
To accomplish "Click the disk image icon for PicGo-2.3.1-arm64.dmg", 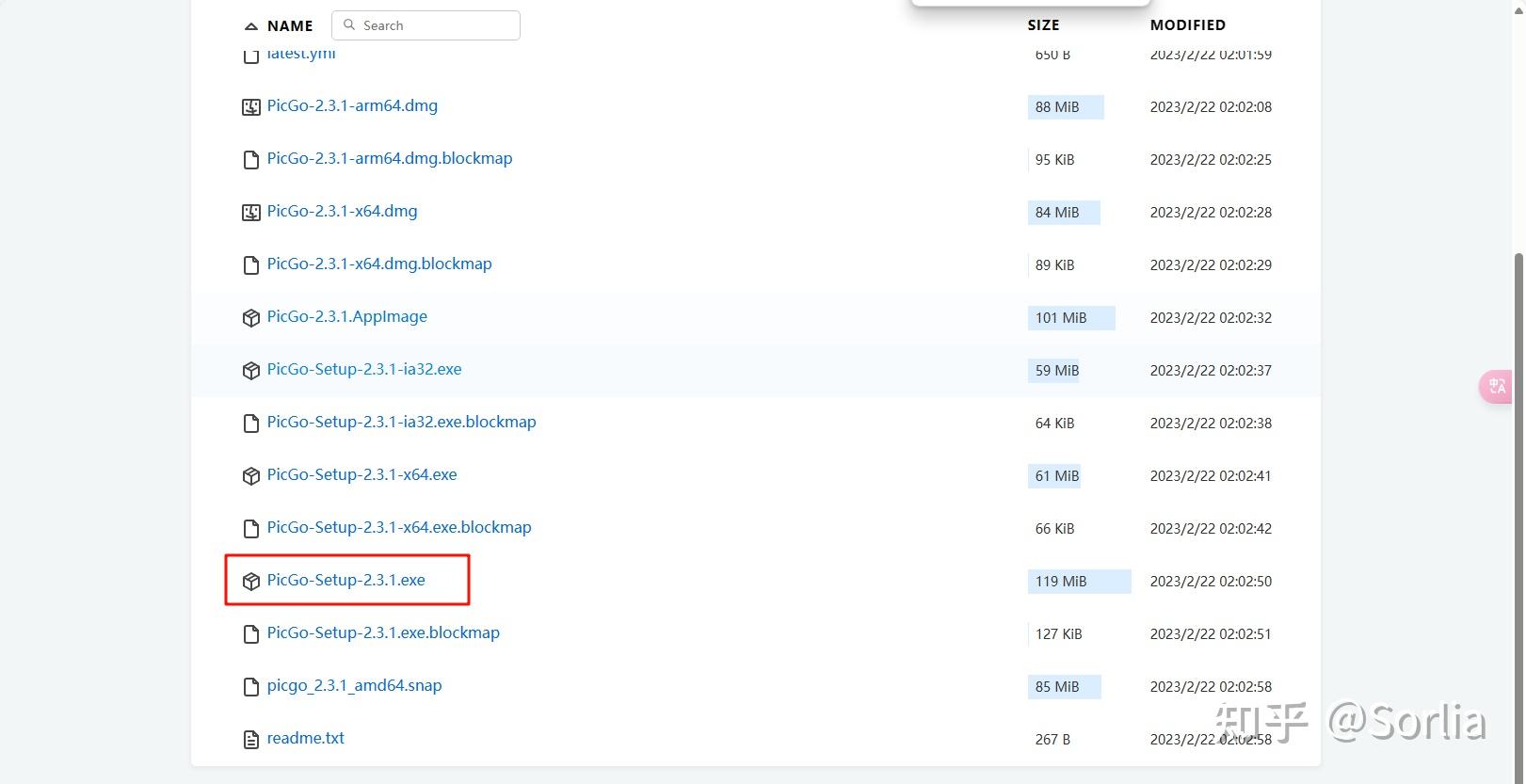I will point(251,107).
